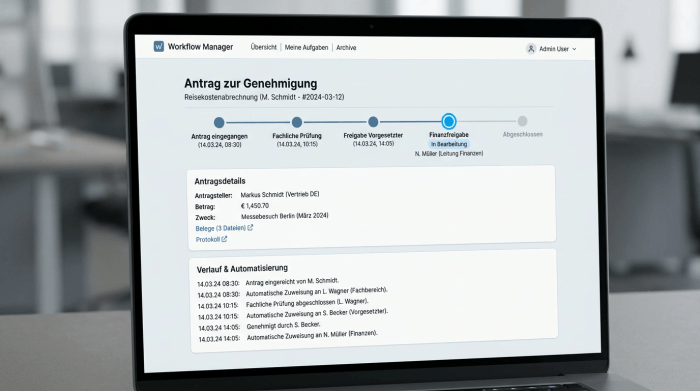The width and height of the screenshot is (700, 391).
Task: Click the Workflow Manager title text
Action: point(200,47)
